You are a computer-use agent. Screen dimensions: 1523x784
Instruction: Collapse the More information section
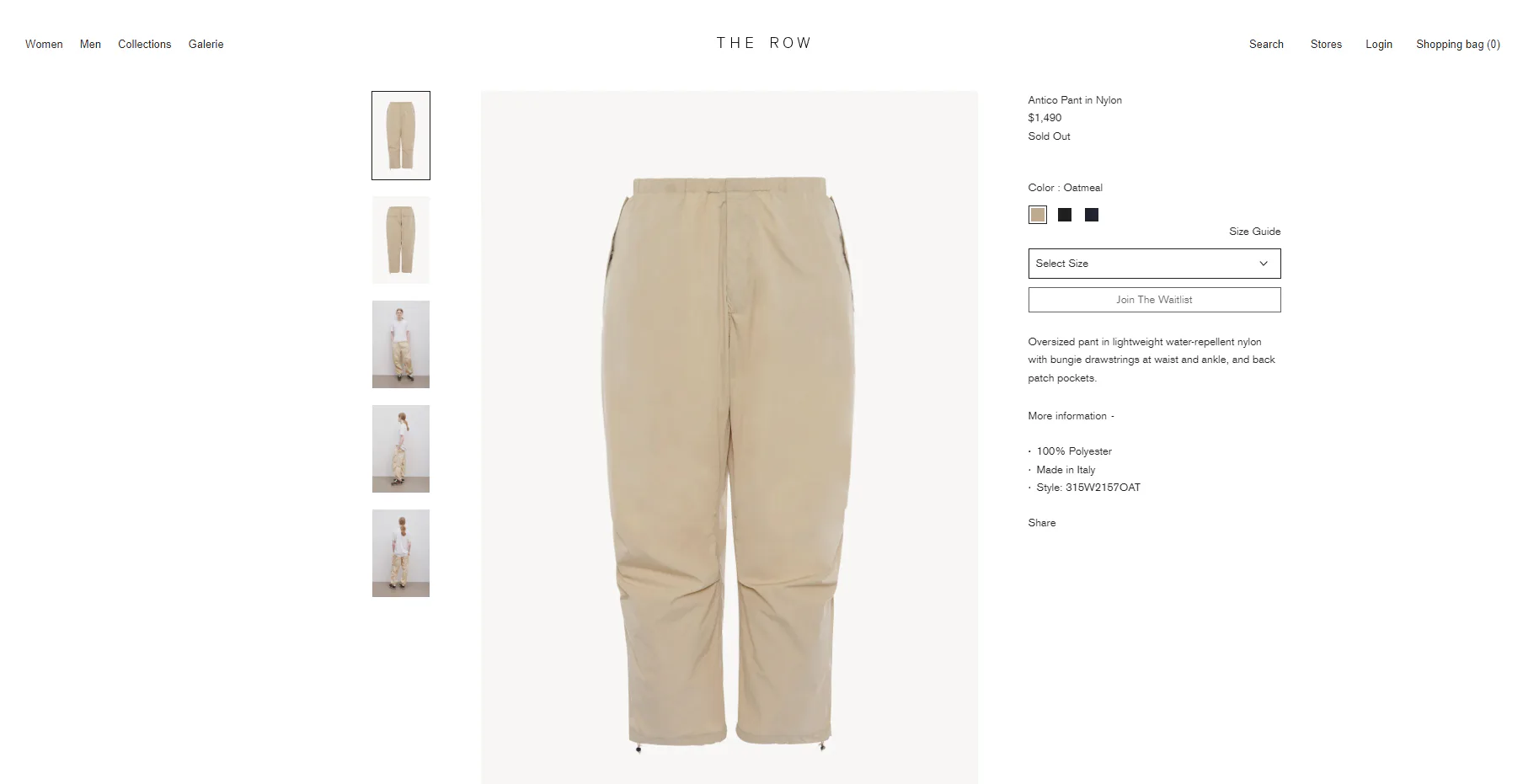[1071, 416]
